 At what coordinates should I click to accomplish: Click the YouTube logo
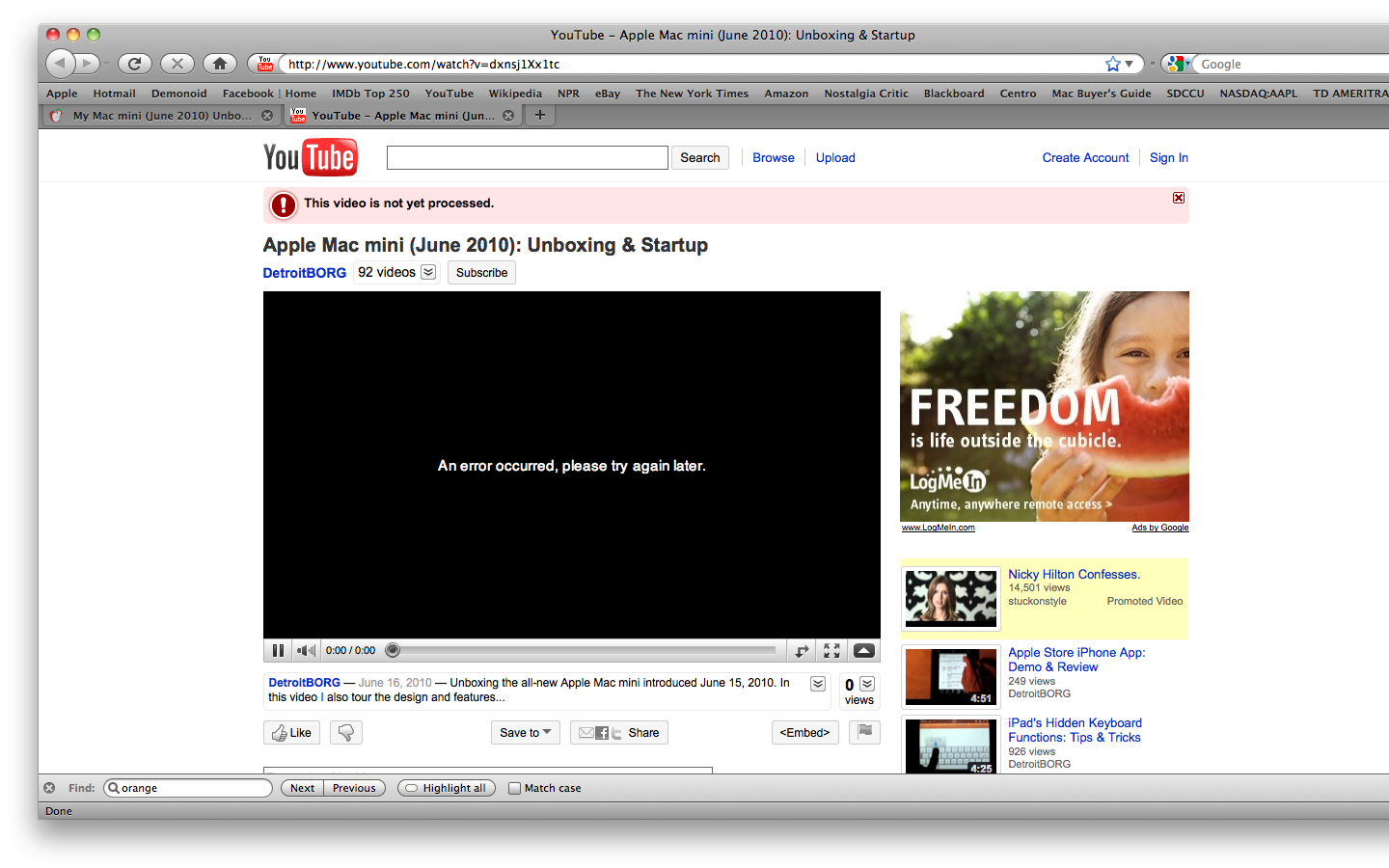tap(311, 157)
